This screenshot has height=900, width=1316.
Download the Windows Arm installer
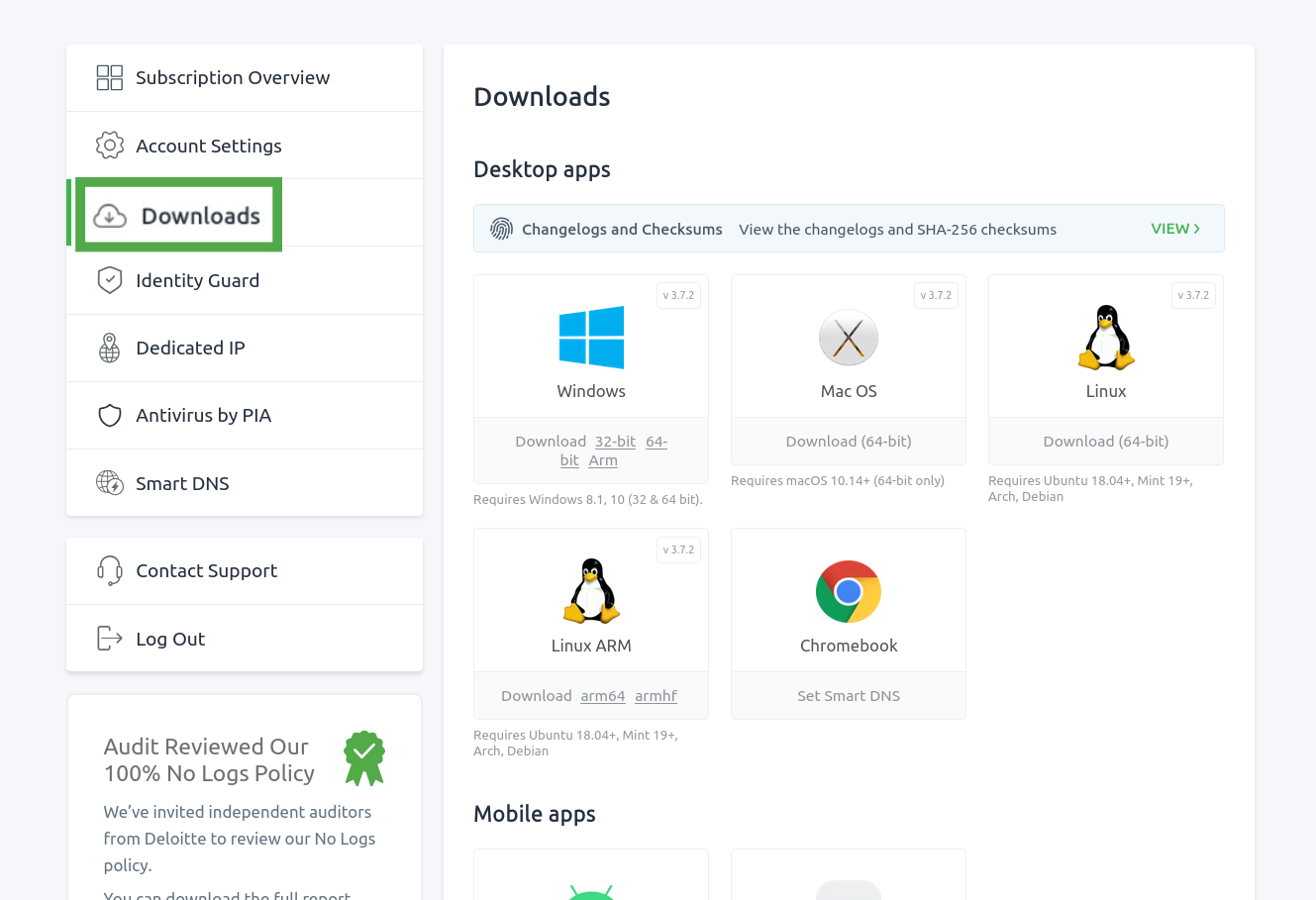[x=603, y=460]
